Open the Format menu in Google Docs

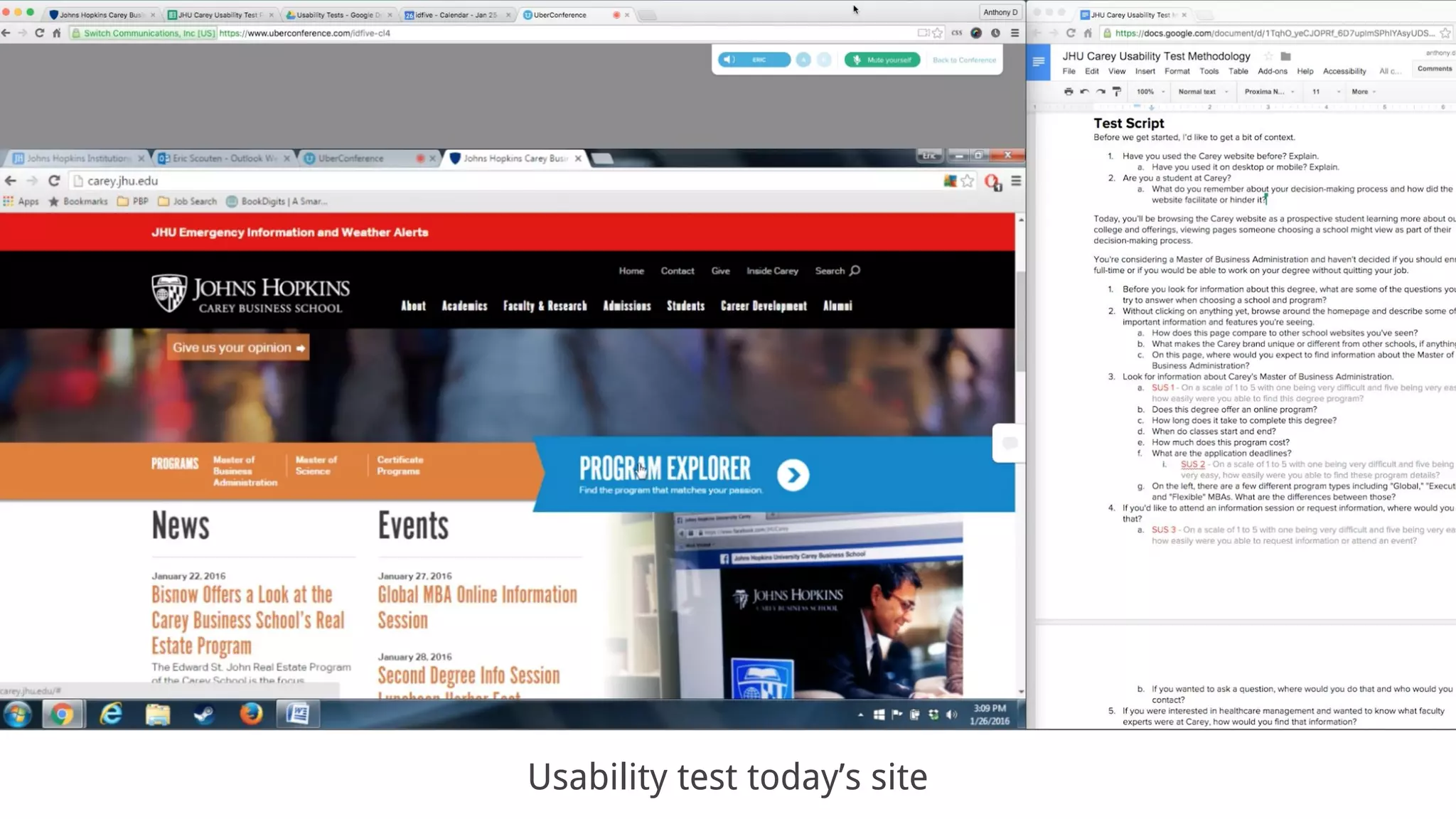pos(1177,71)
